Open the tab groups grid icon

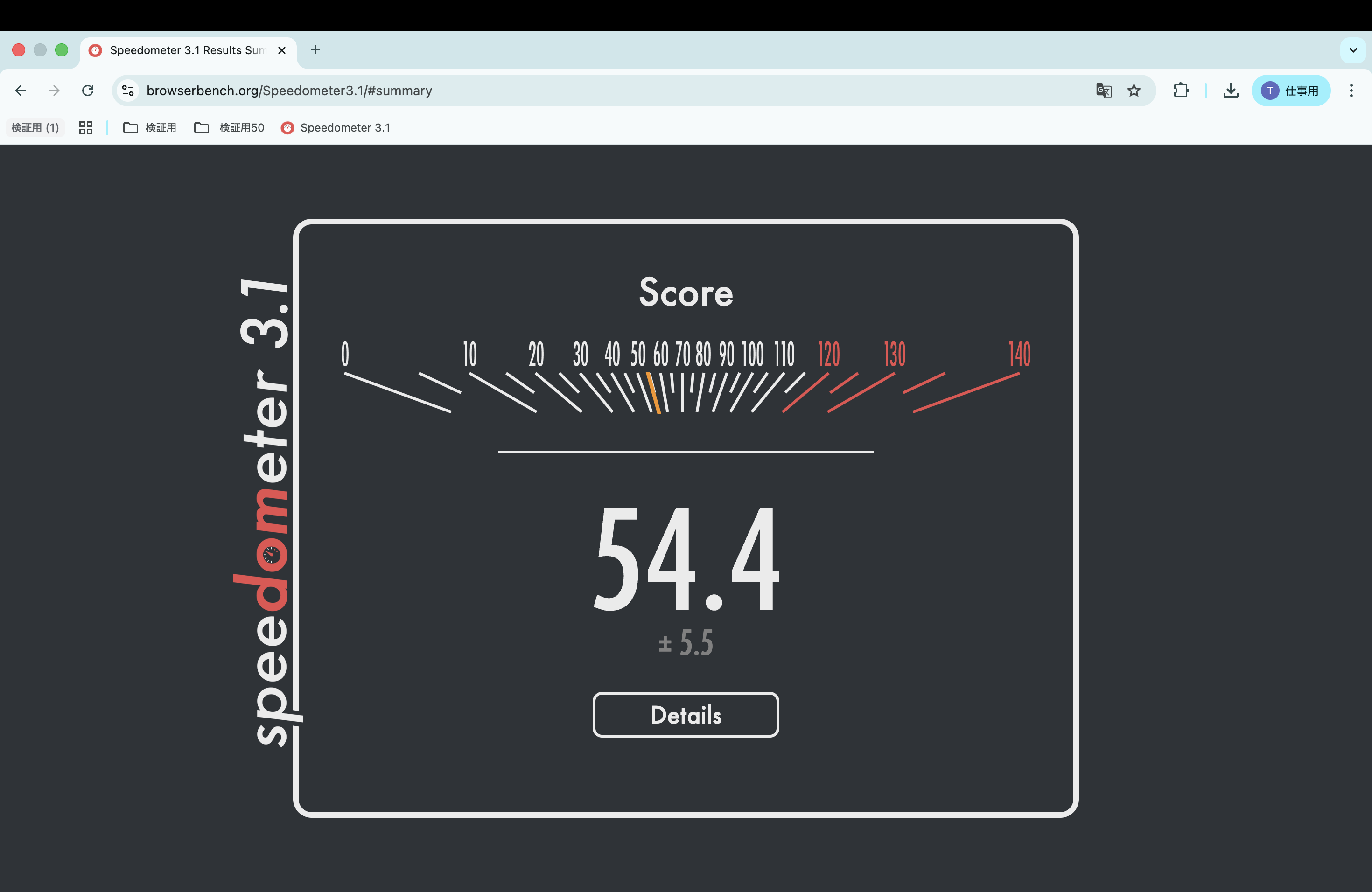pos(86,127)
